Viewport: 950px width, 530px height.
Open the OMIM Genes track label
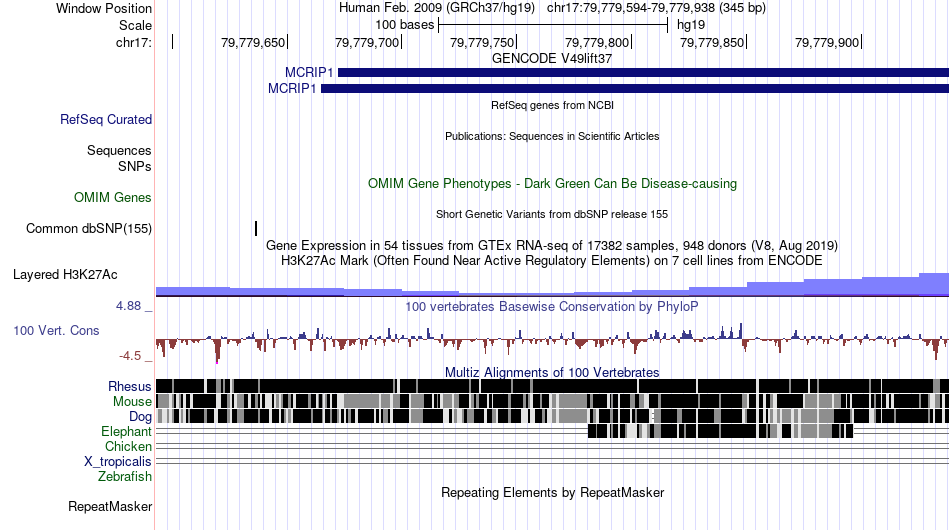tap(113, 197)
